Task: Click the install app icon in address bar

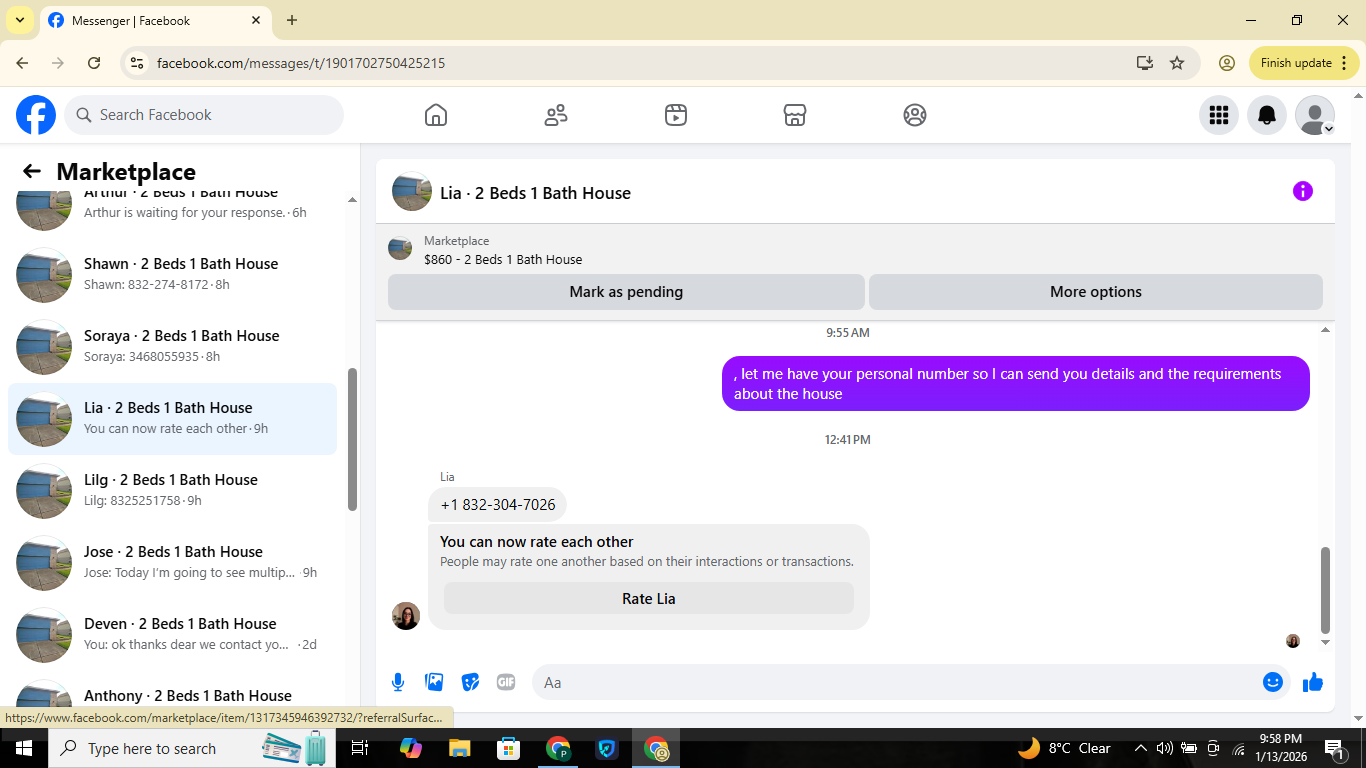Action: click(x=1145, y=63)
